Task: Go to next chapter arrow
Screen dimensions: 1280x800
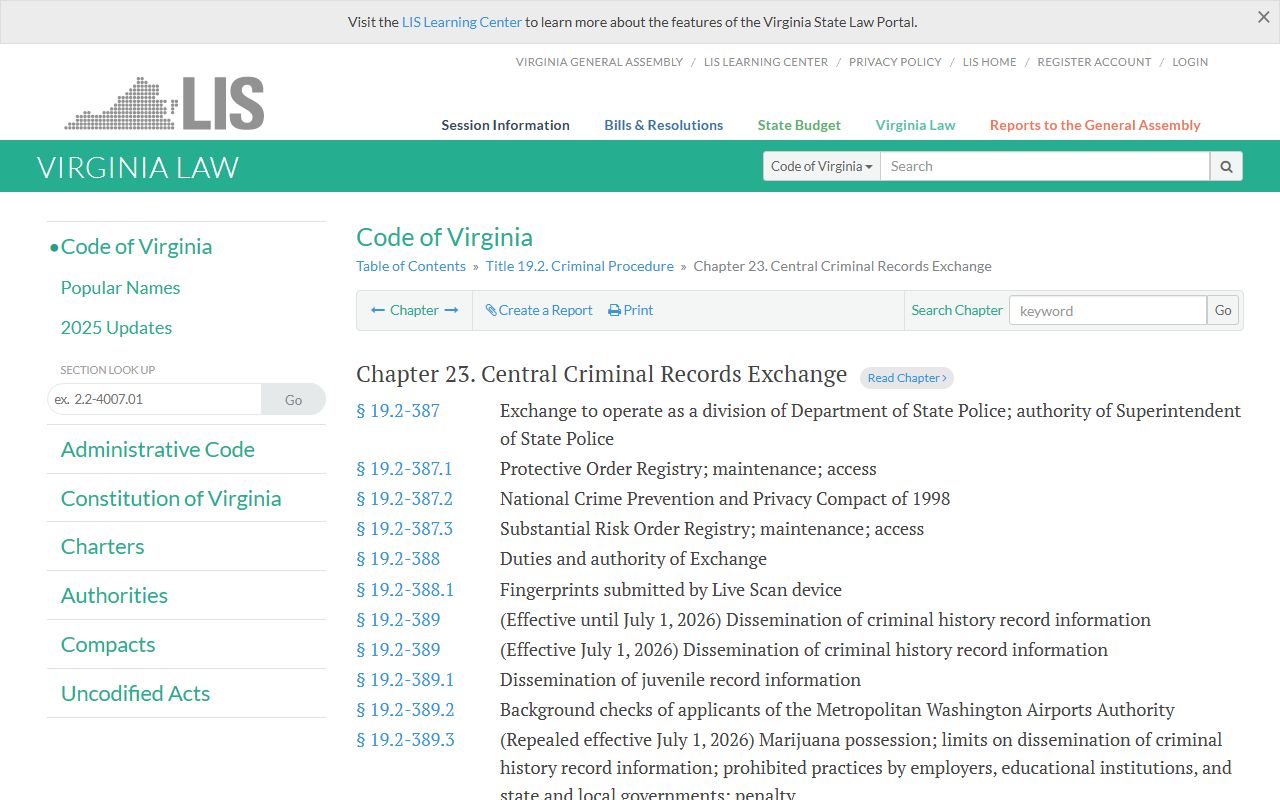Action: [x=451, y=310]
